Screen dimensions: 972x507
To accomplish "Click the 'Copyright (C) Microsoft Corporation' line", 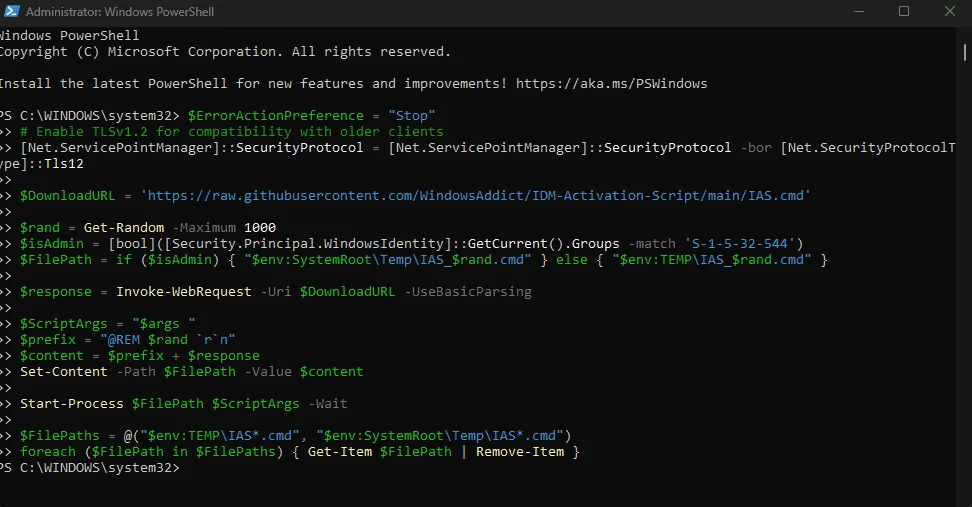I will coord(225,52).
